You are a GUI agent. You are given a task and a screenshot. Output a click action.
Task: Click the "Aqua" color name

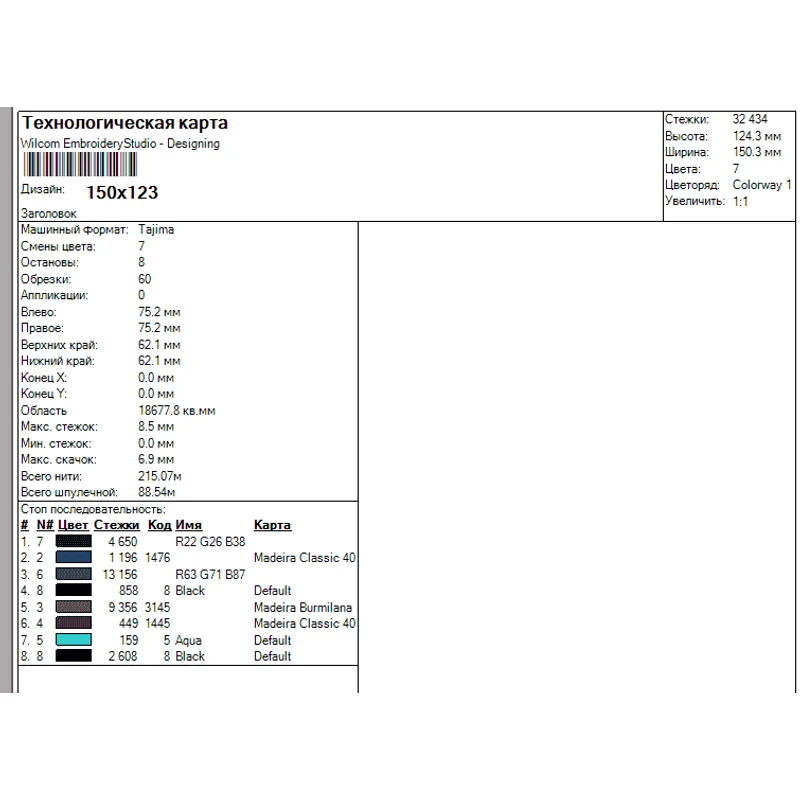click(x=188, y=640)
